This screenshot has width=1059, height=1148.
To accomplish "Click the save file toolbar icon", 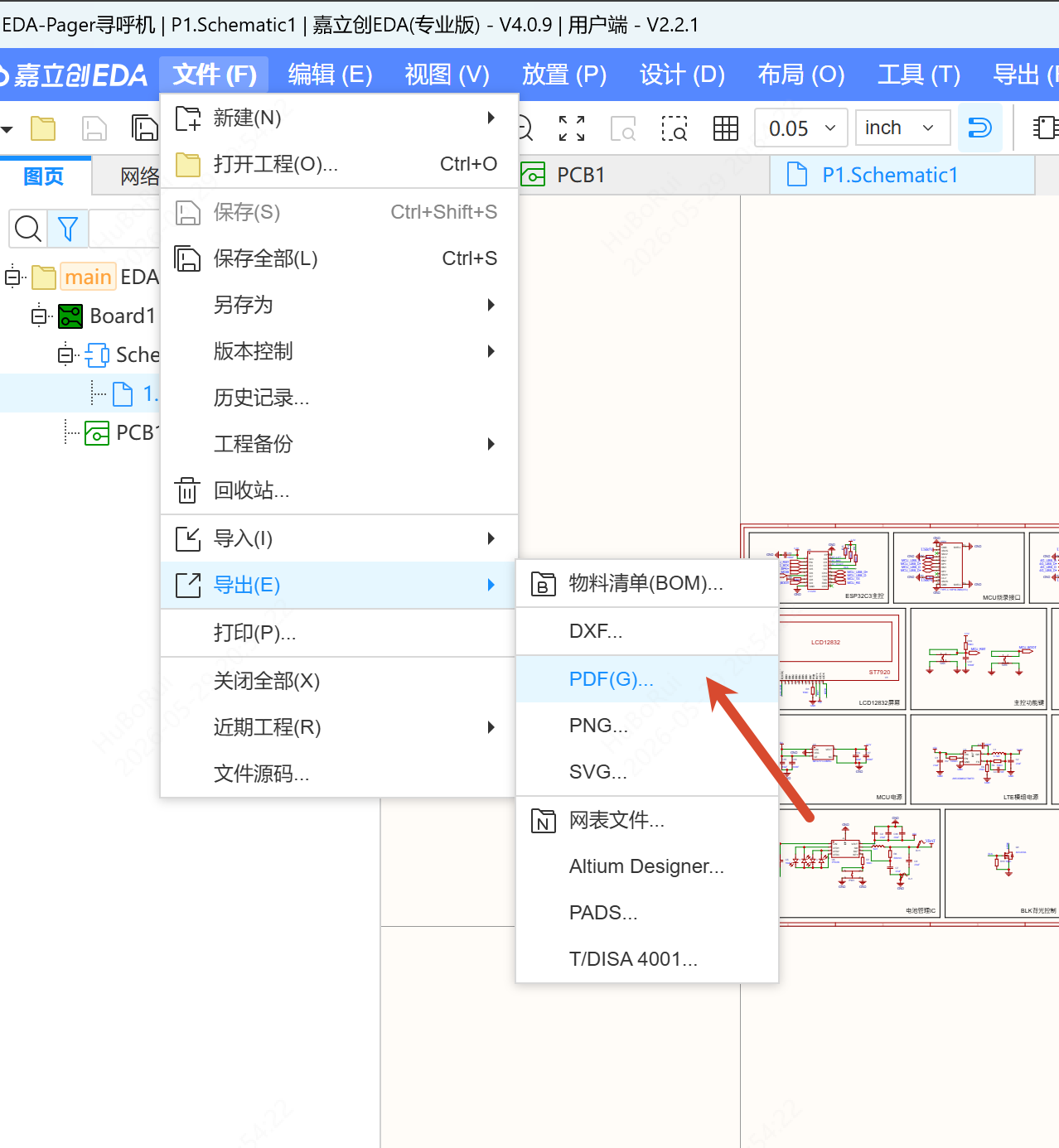I will (94, 128).
